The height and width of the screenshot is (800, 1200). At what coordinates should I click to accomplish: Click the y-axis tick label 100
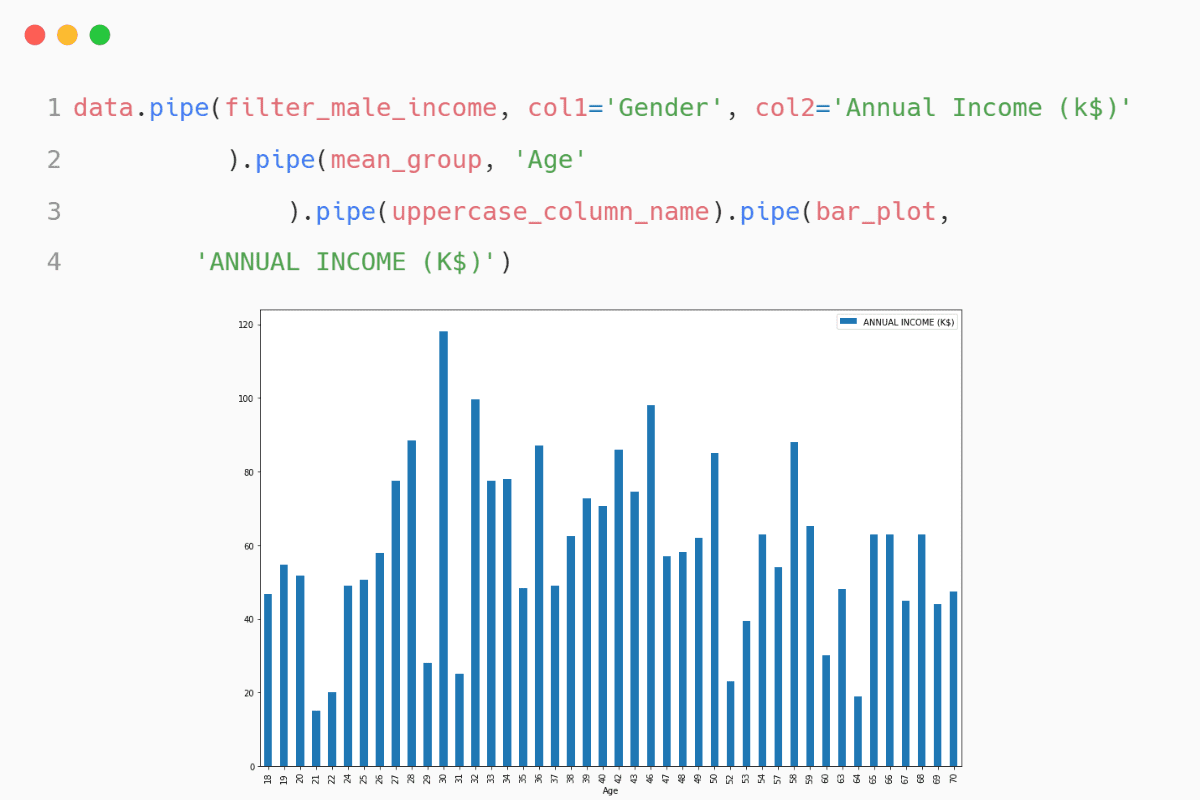(246, 398)
